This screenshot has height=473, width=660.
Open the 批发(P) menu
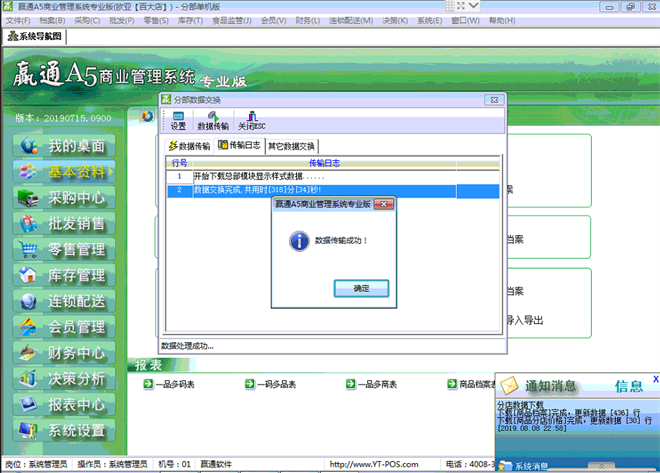pos(122,21)
